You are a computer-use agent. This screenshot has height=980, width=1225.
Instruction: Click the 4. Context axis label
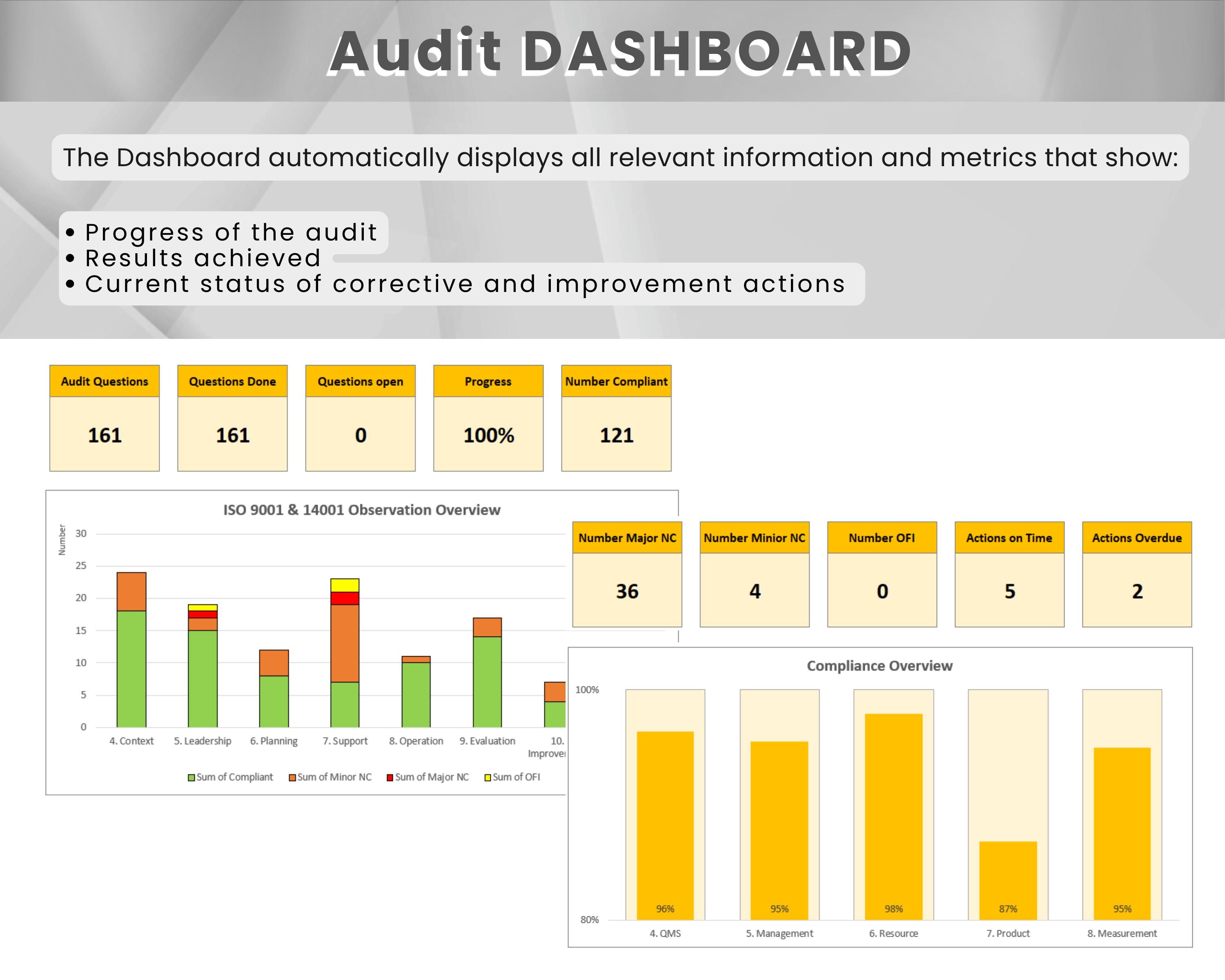pyautogui.click(x=132, y=741)
